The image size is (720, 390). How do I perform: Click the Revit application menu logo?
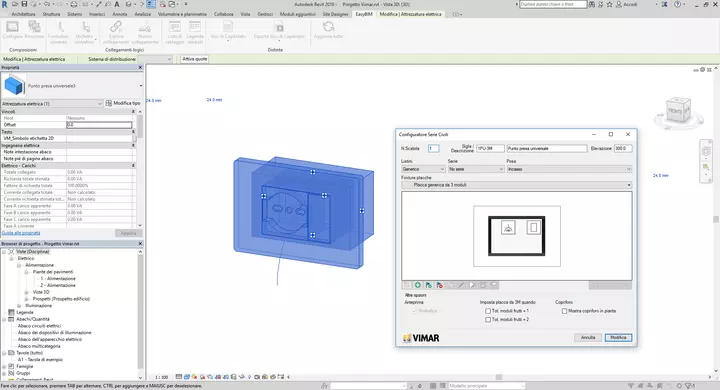coord(5,4)
